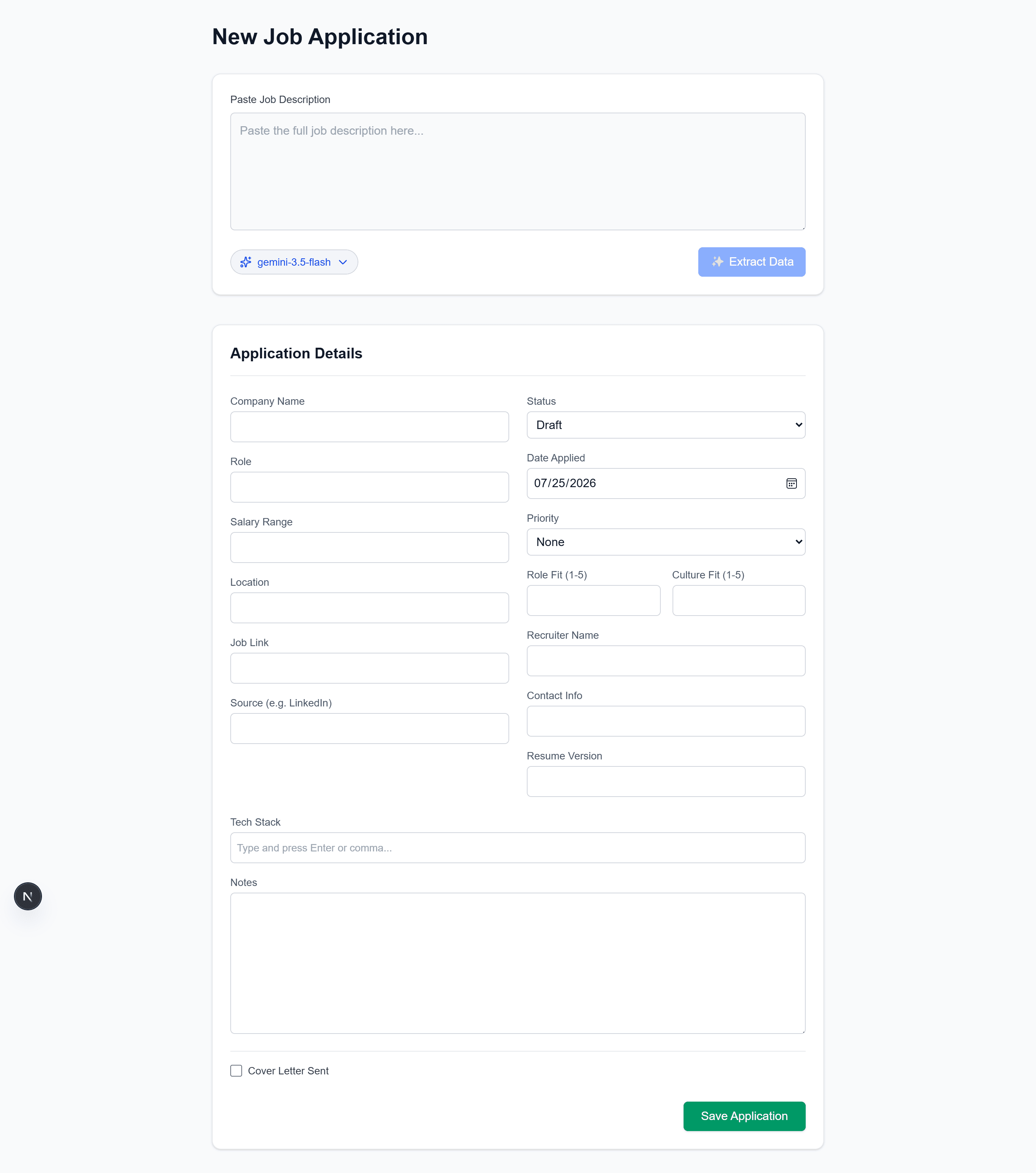Click into the Company Name field
Viewport: 1036px width, 1173px height.
[369, 427]
